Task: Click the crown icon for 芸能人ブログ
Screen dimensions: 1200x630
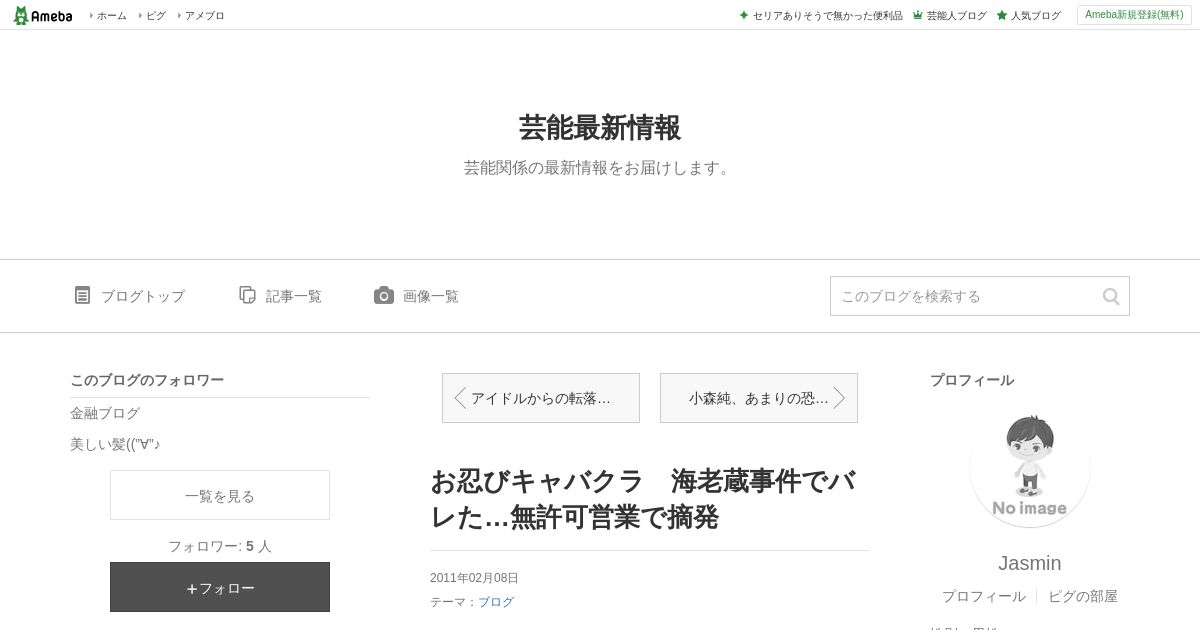Action: pos(917,15)
